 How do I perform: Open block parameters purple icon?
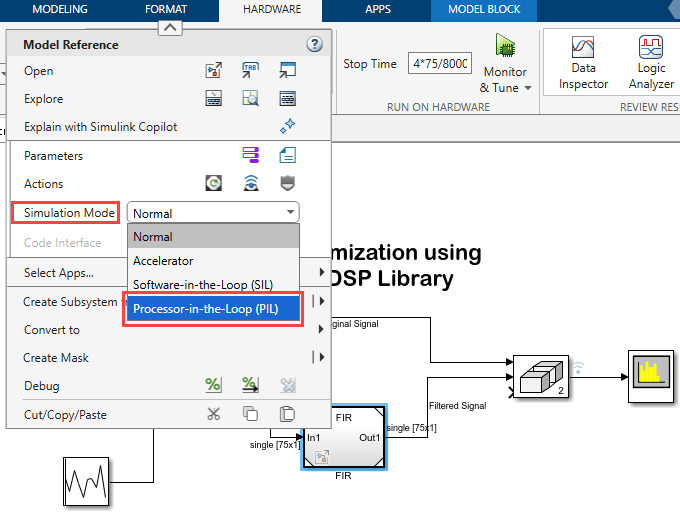pyautogui.click(x=251, y=155)
